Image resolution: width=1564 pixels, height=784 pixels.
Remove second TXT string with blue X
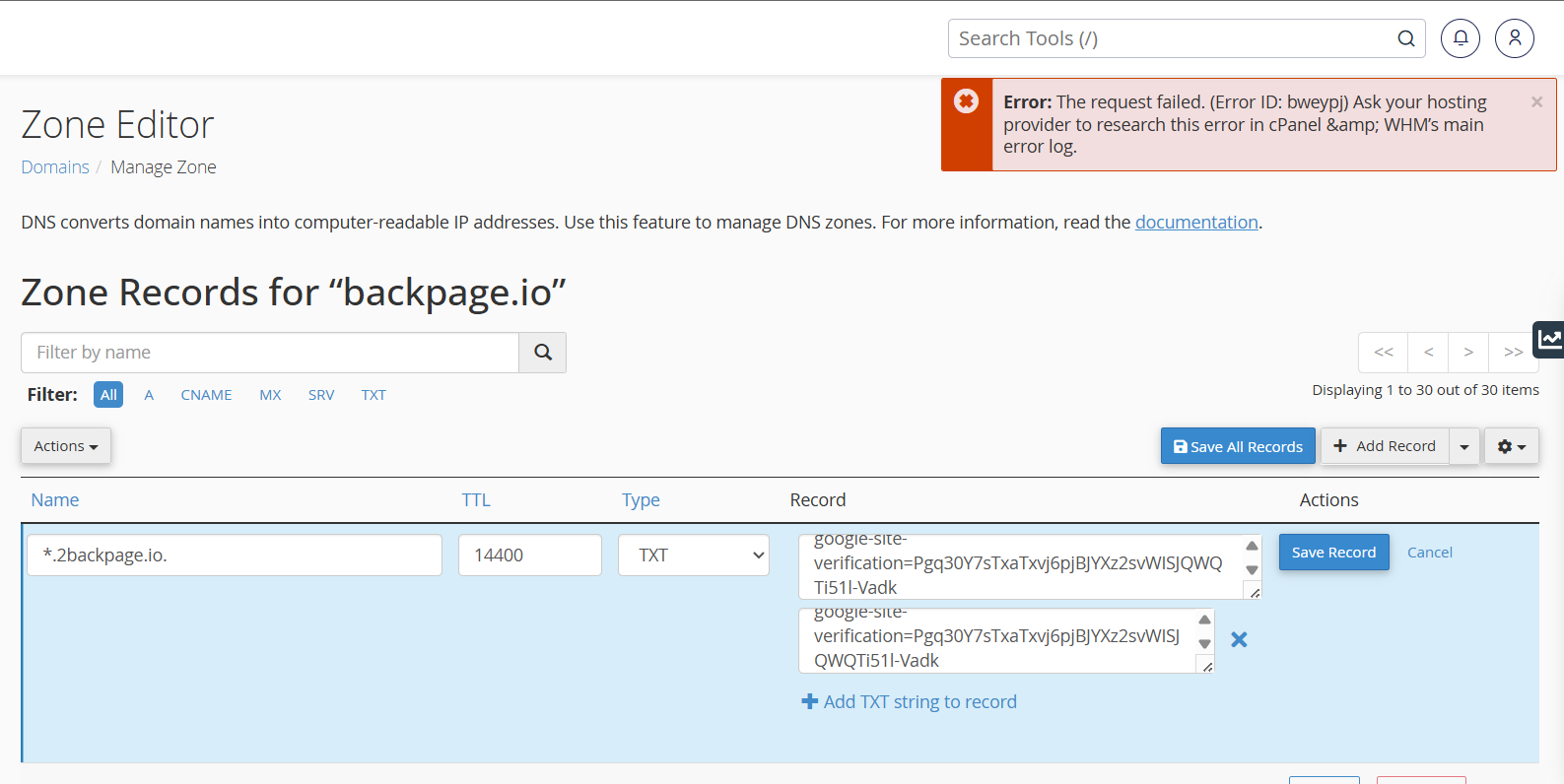(x=1240, y=640)
